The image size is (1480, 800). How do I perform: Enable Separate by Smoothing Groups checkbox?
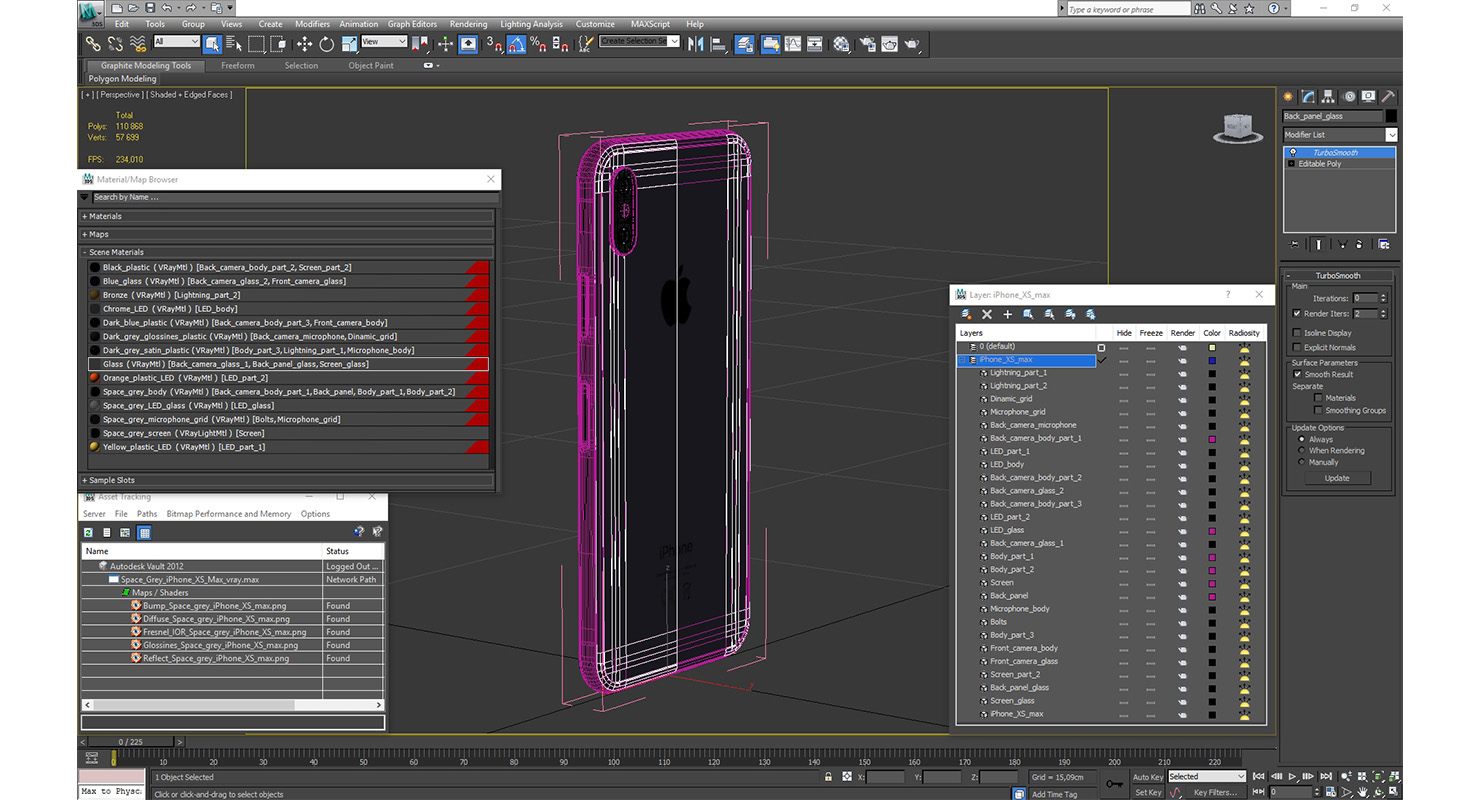1318,410
